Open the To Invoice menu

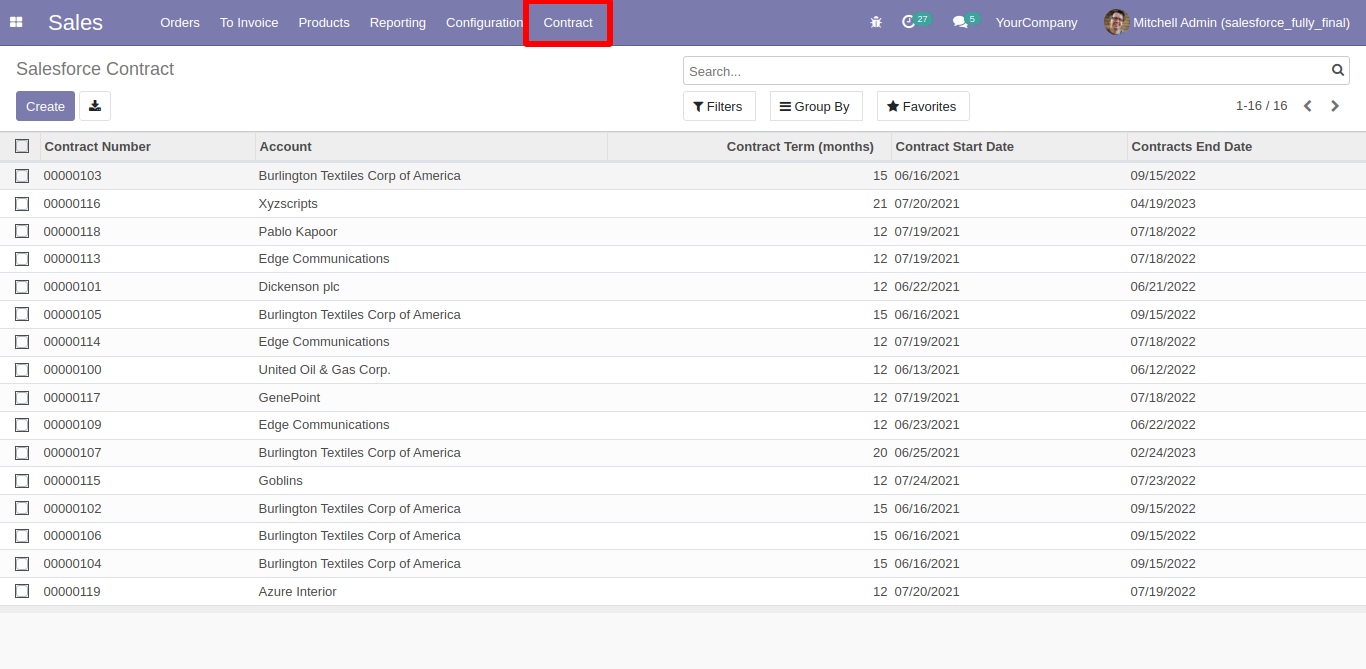click(x=249, y=22)
